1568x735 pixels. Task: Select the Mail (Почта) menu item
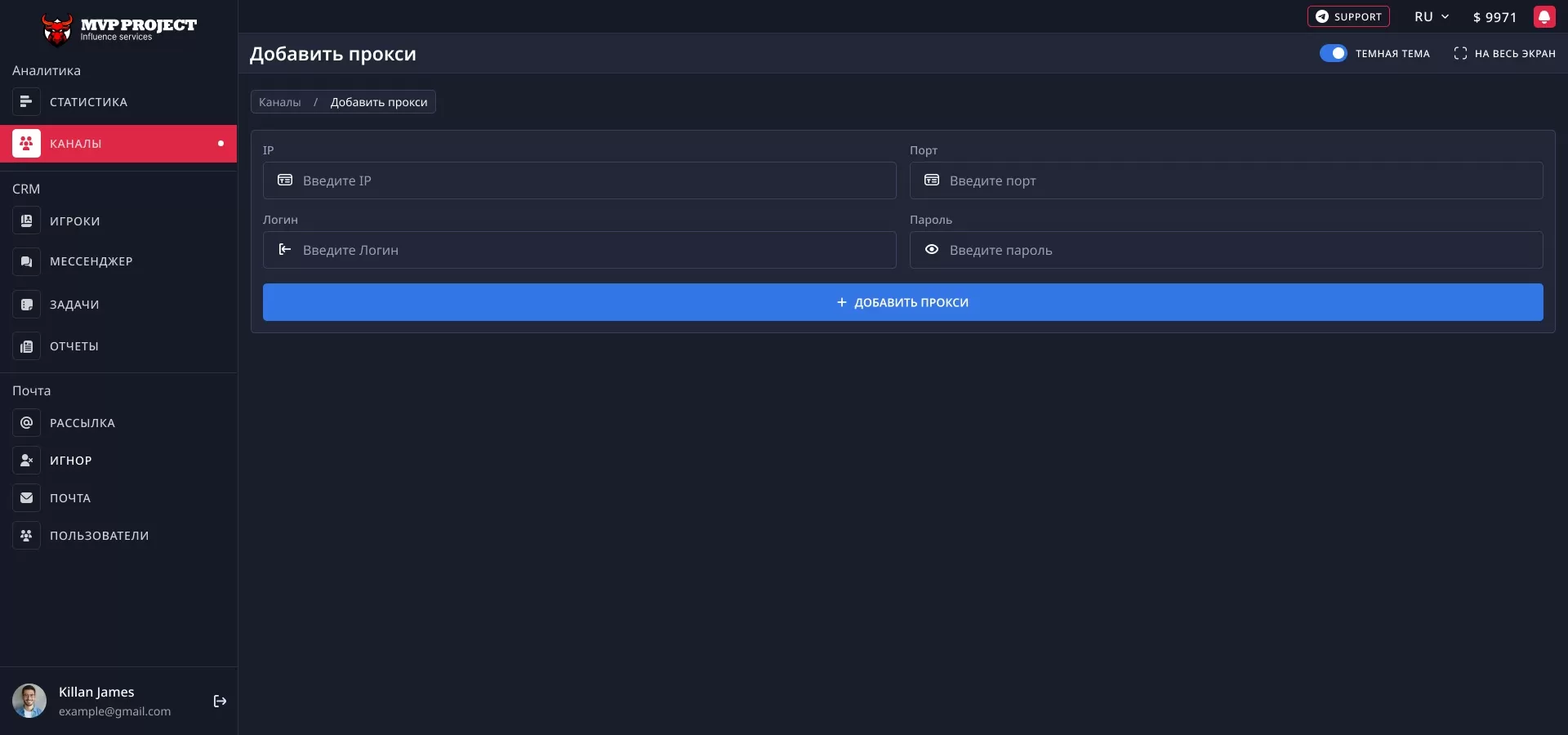coord(70,498)
